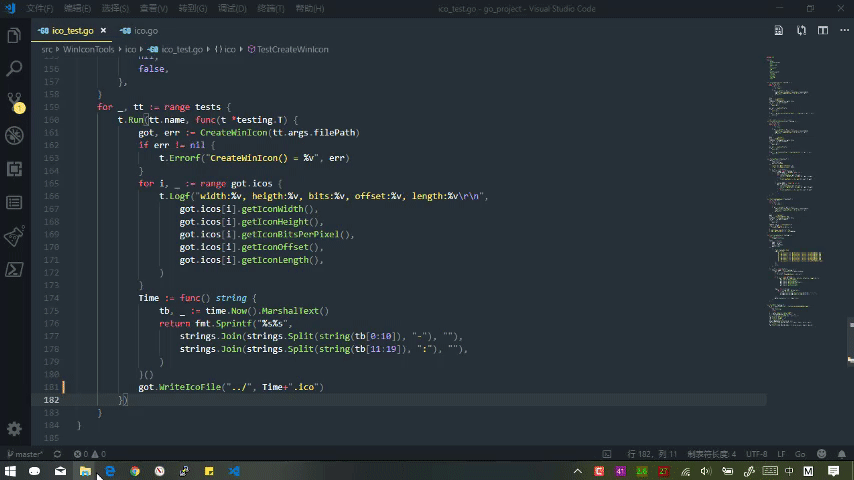Open the 调试(D) menu
Image resolution: width=854 pixels, height=480 pixels.
click(x=232, y=9)
